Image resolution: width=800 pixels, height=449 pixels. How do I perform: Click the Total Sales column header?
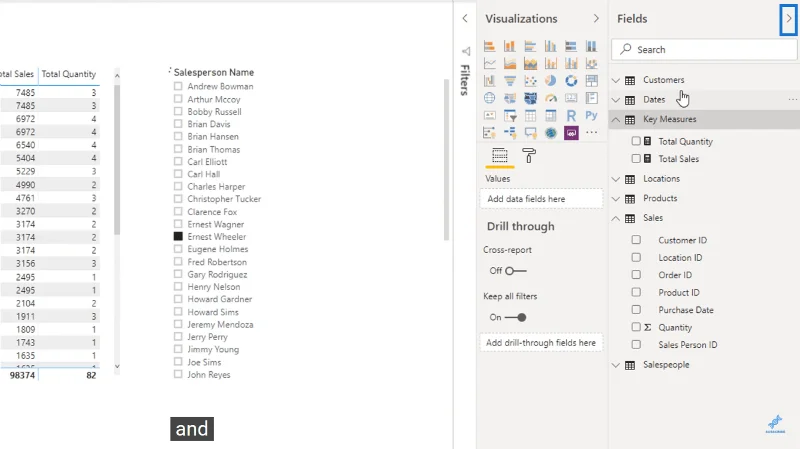(17, 74)
